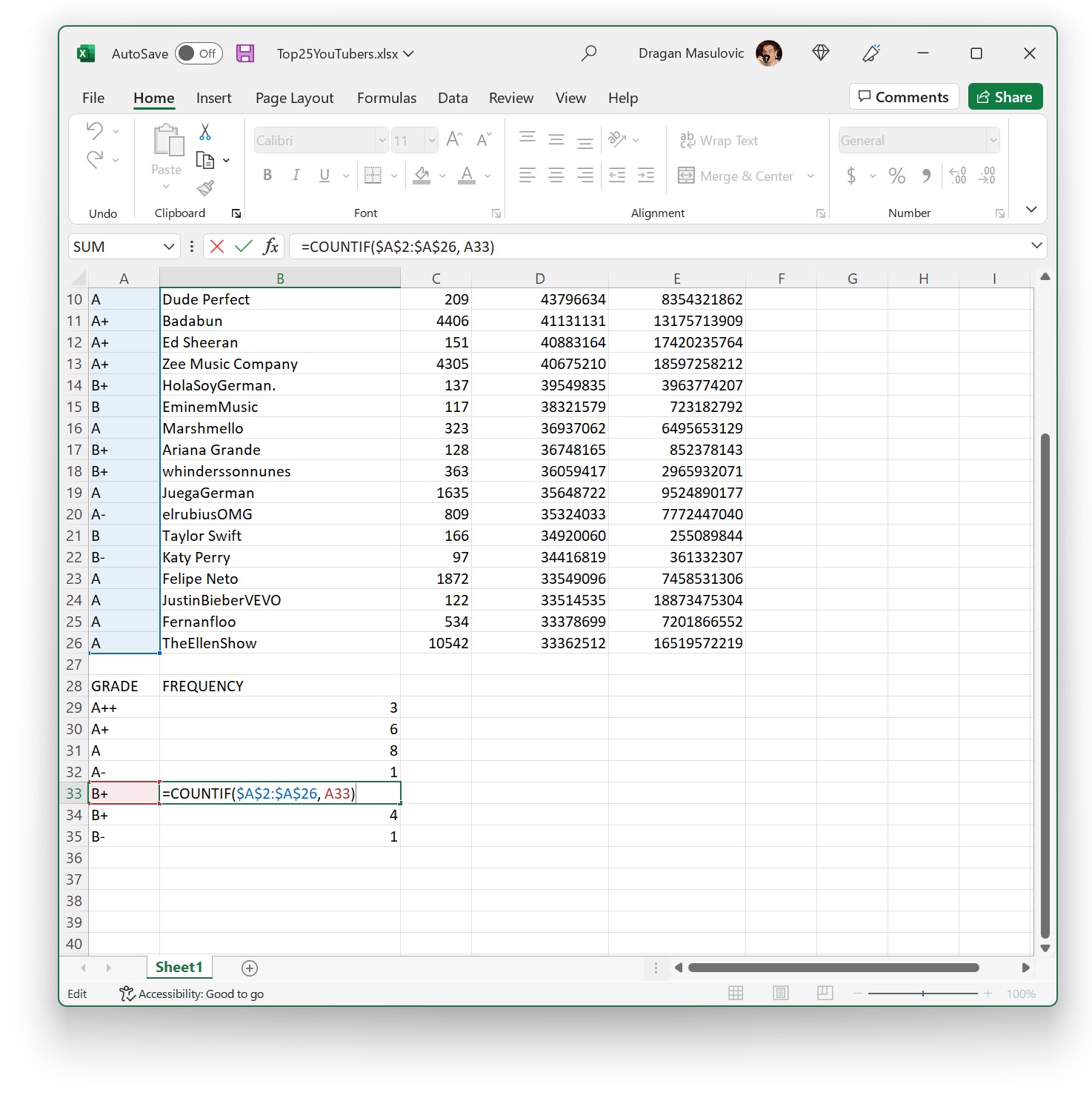The height and width of the screenshot is (1118, 1092).
Task: Toggle Italic formatting
Action: point(296,175)
